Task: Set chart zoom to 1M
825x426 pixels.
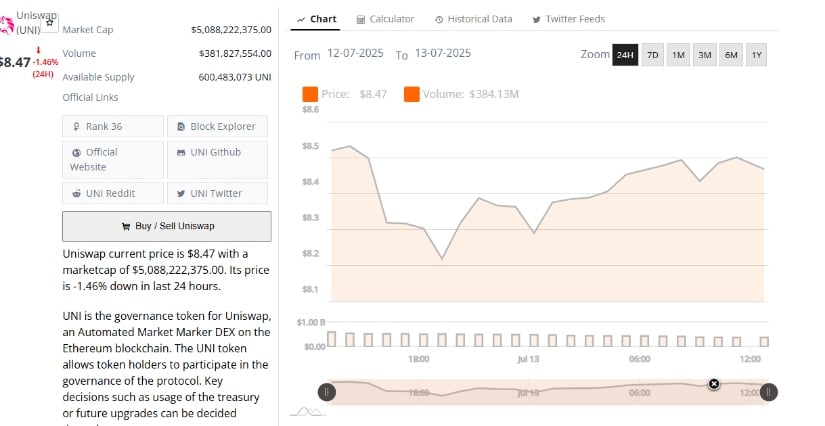Action: [x=679, y=54]
